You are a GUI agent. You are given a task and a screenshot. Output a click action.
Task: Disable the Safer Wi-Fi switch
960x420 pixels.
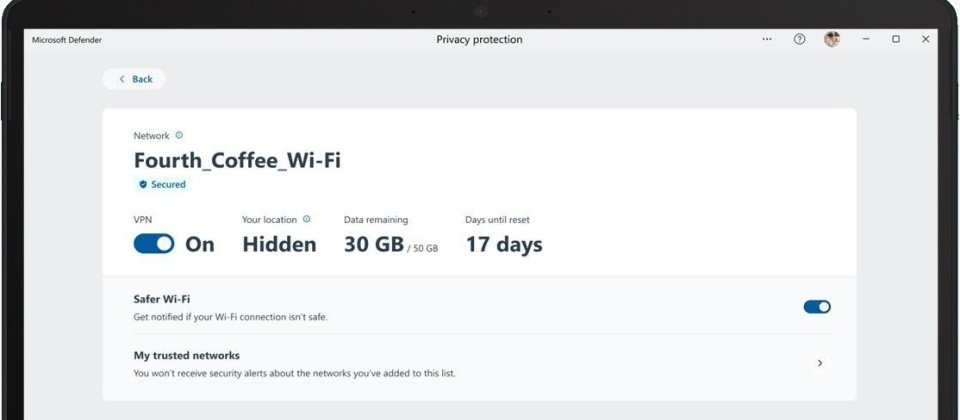pyautogui.click(x=817, y=307)
